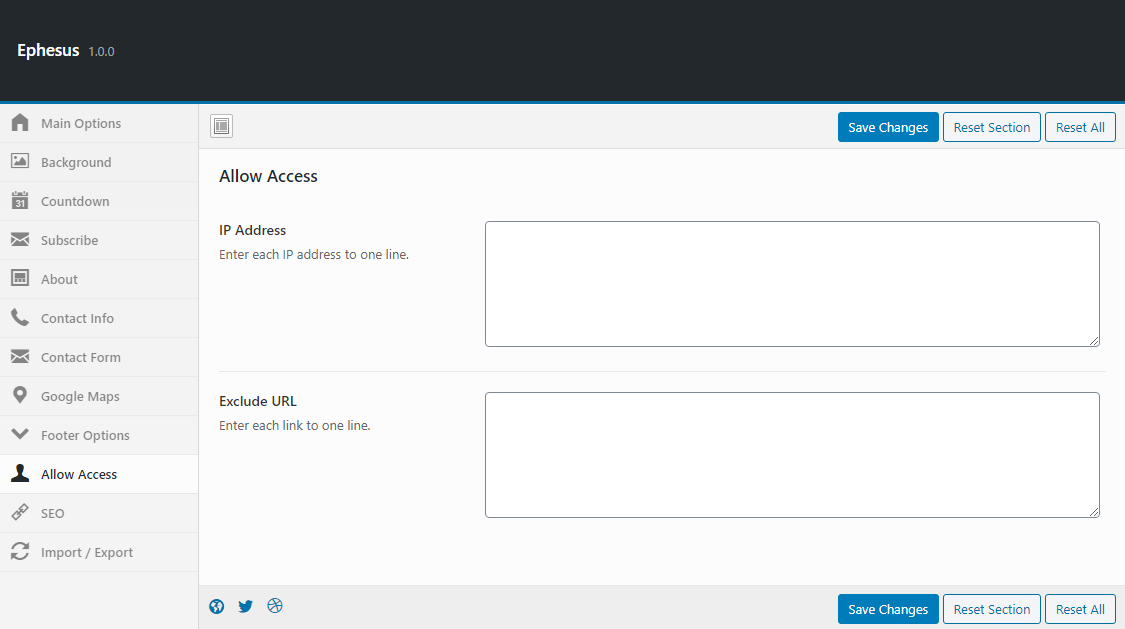
Task: Click the Import / Export refresh icon
Action: coord(20,552)
